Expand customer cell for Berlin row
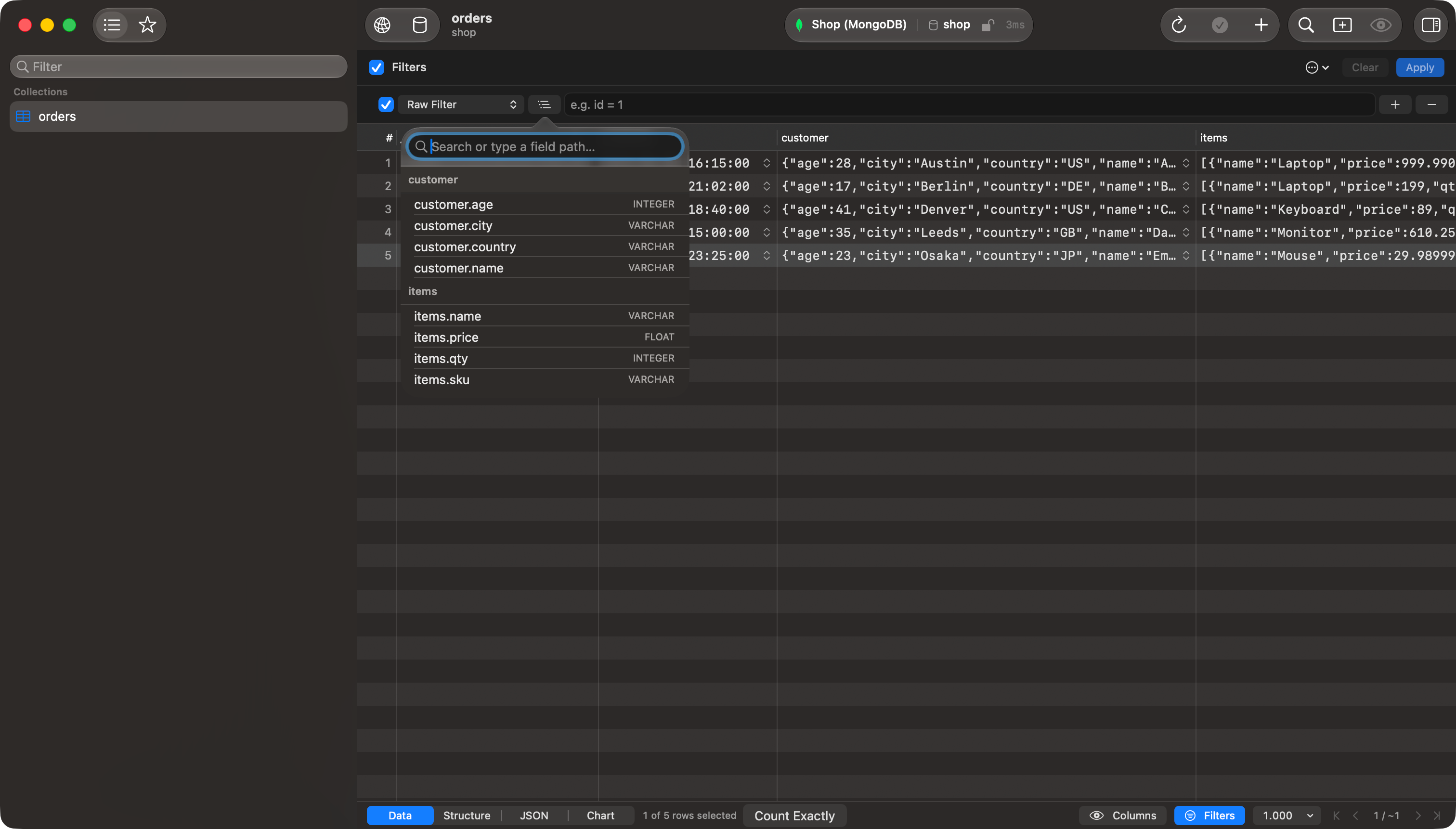 pos(1186,186)
